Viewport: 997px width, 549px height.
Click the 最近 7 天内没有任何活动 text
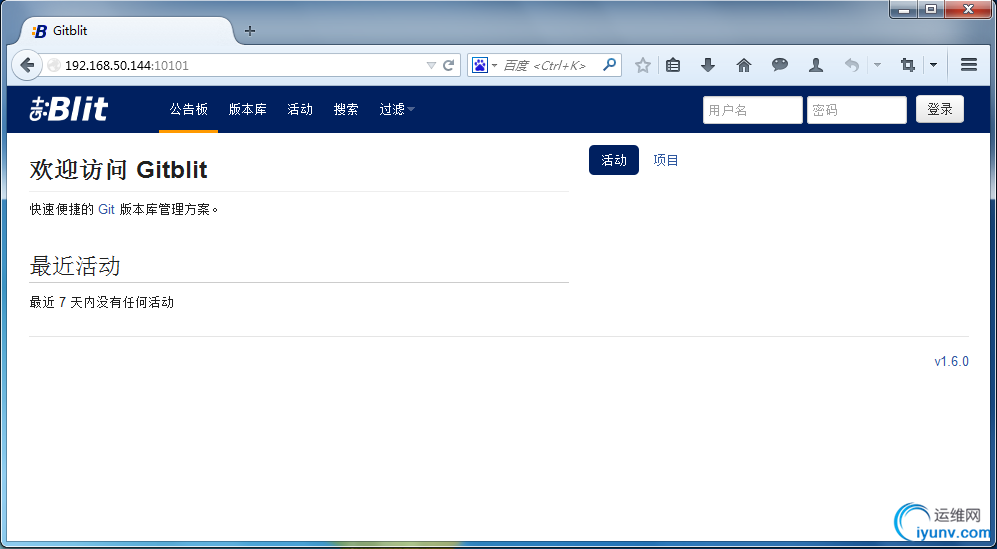pyautogui.click(x=102, y=302)
